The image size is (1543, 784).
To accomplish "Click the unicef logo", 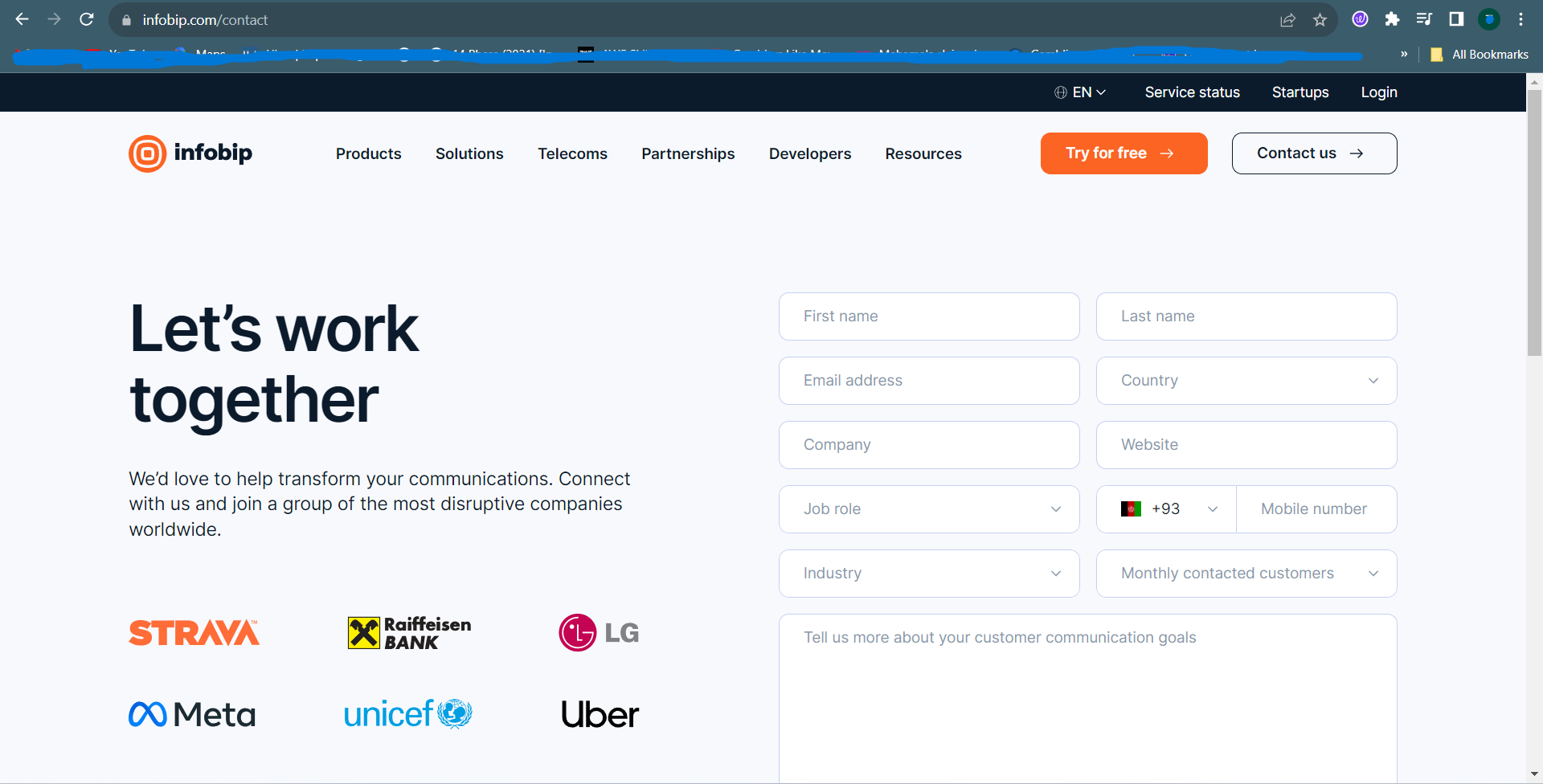I will (x=408, y=713).
